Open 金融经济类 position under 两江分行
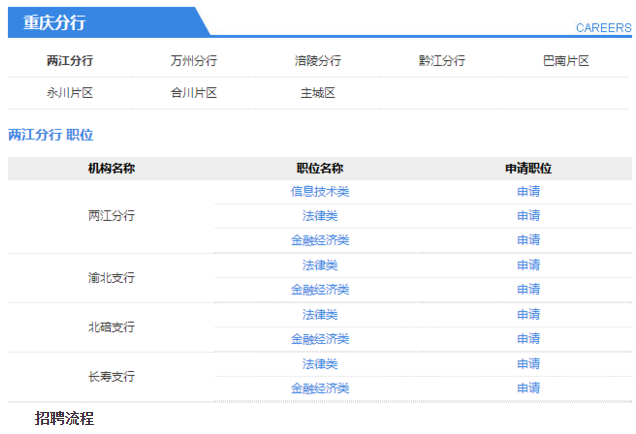Viewport: 636px width, 434px height. tap(320, 240)
